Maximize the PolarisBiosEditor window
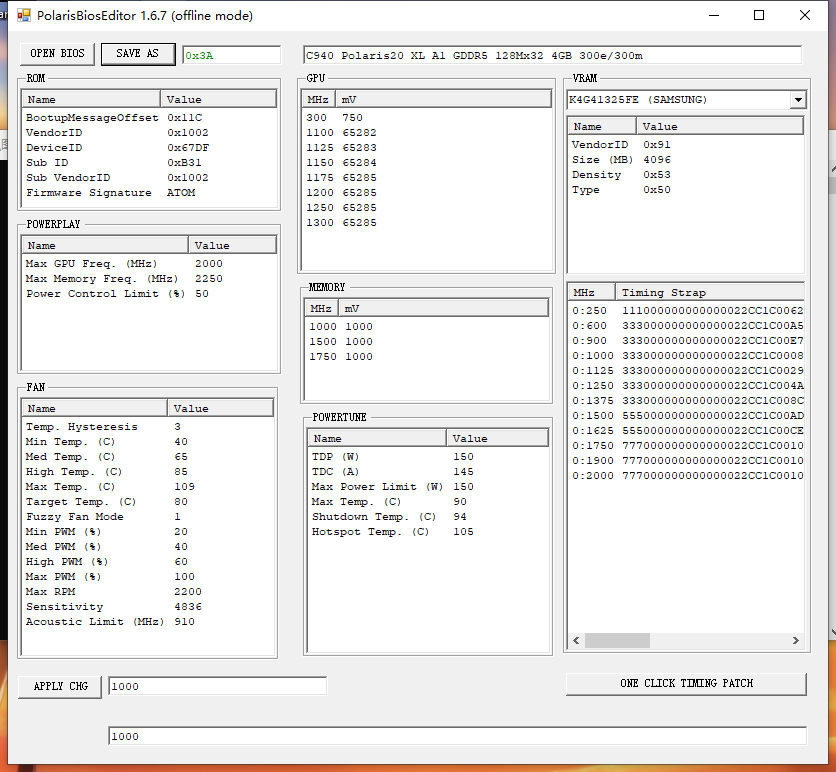Image resolution: width=836 pixels, height=772 pixels. click(x=759, y=15)
